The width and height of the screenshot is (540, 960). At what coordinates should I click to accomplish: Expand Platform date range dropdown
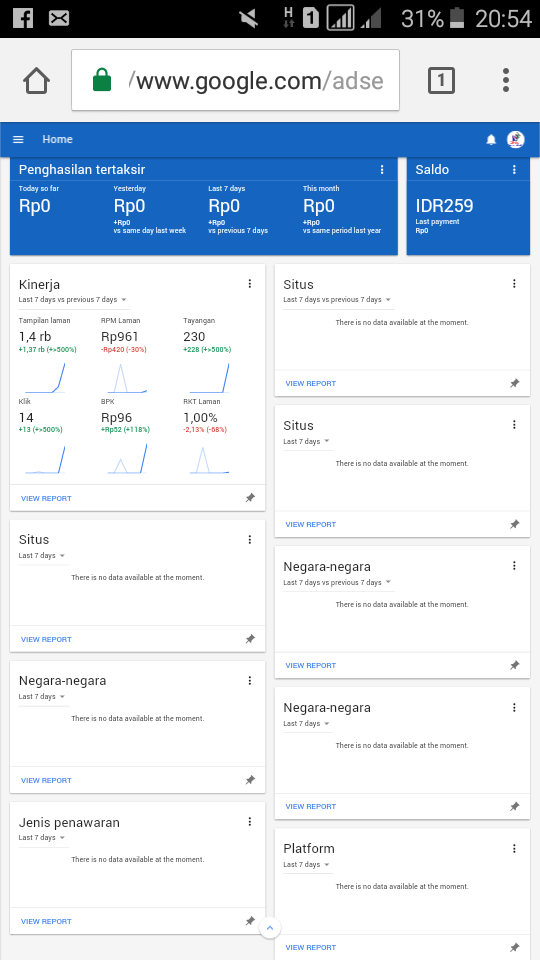coord(306,864)
